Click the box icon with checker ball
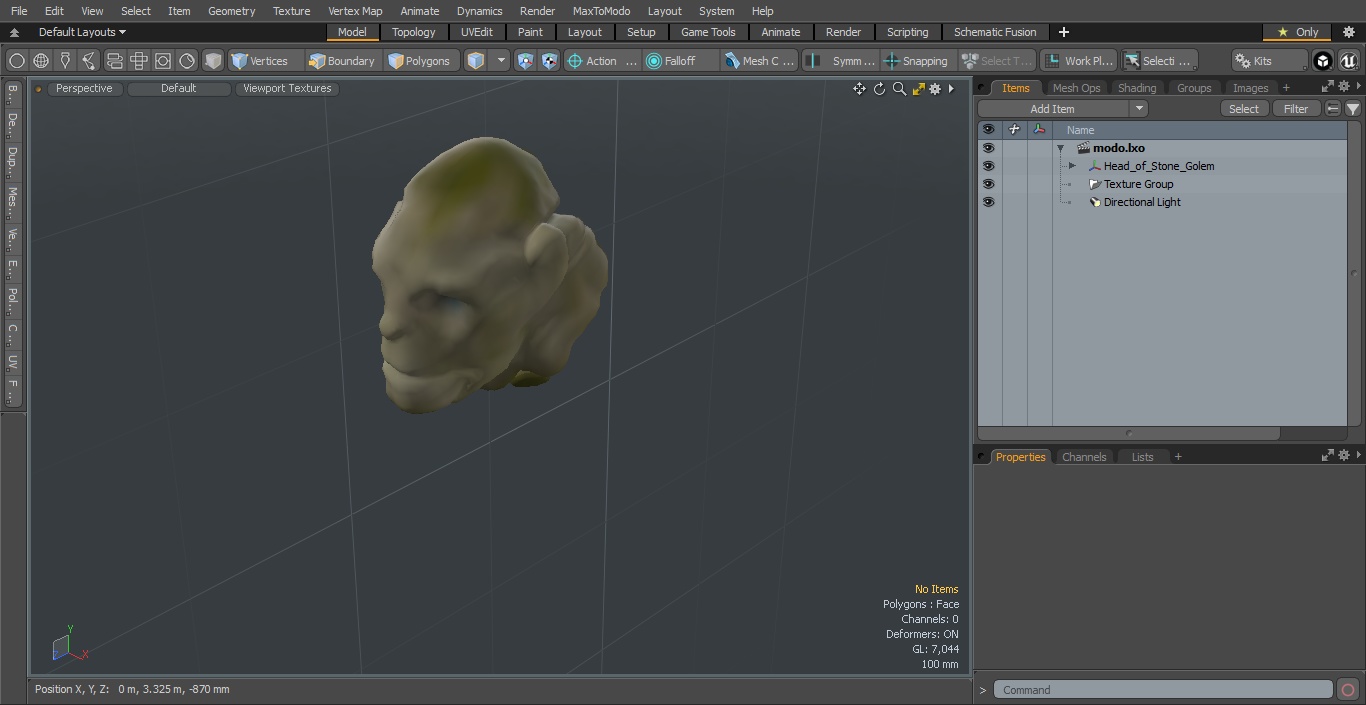The height and width of the screenshot is (705, 1366). tap(550, 61)
